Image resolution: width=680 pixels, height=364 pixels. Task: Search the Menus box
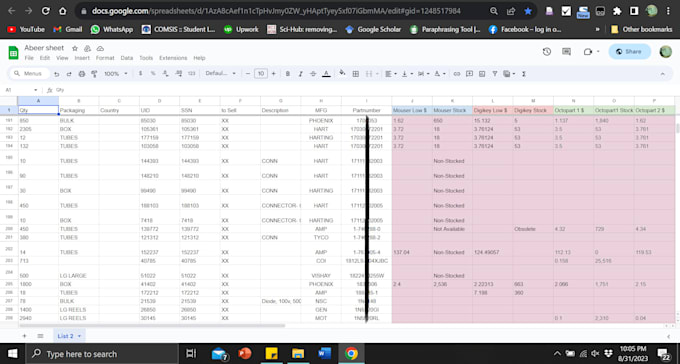pyautogui.click(x=29, y=74)
